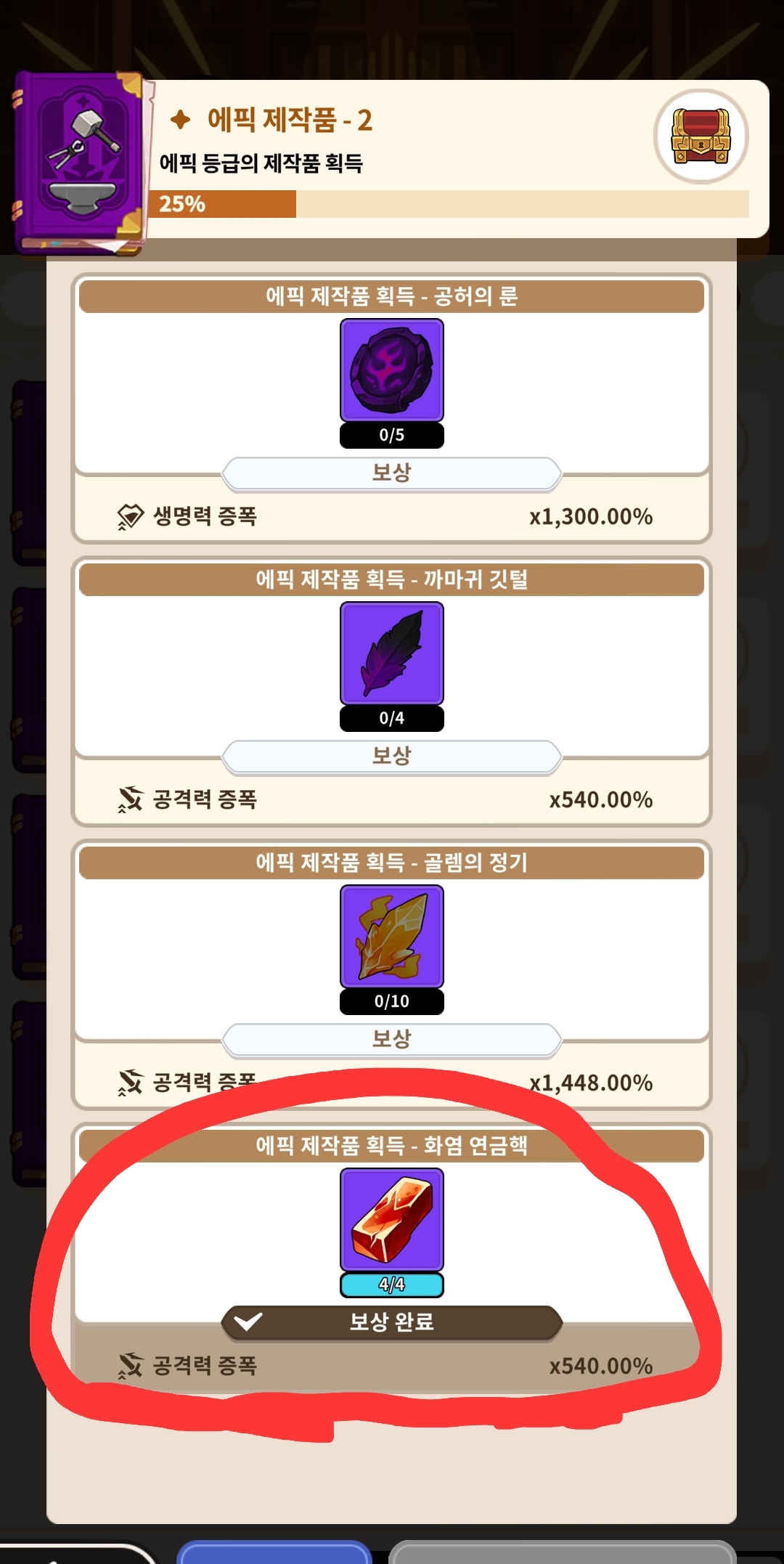Select the Void Rune item icon

(392, 370)
